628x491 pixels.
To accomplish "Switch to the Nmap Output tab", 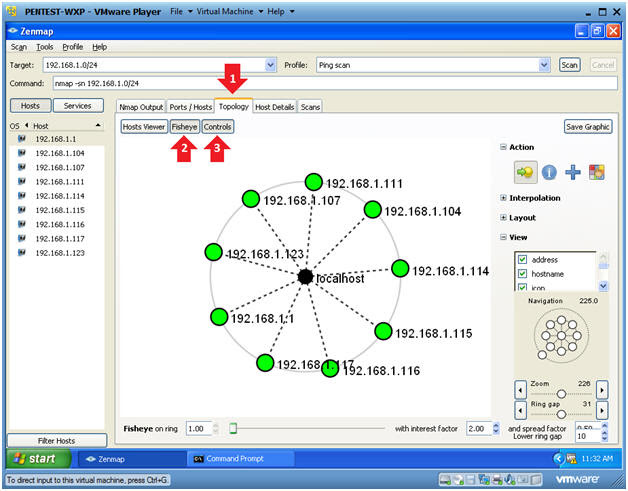I will pos(141,107).
